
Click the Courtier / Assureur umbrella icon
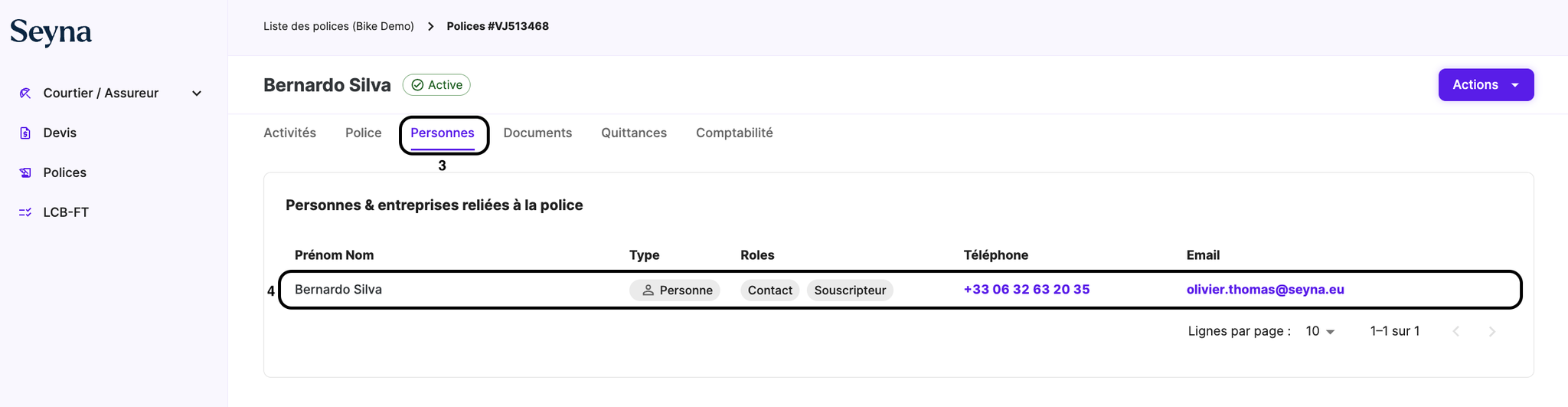(x=25, y=93)
